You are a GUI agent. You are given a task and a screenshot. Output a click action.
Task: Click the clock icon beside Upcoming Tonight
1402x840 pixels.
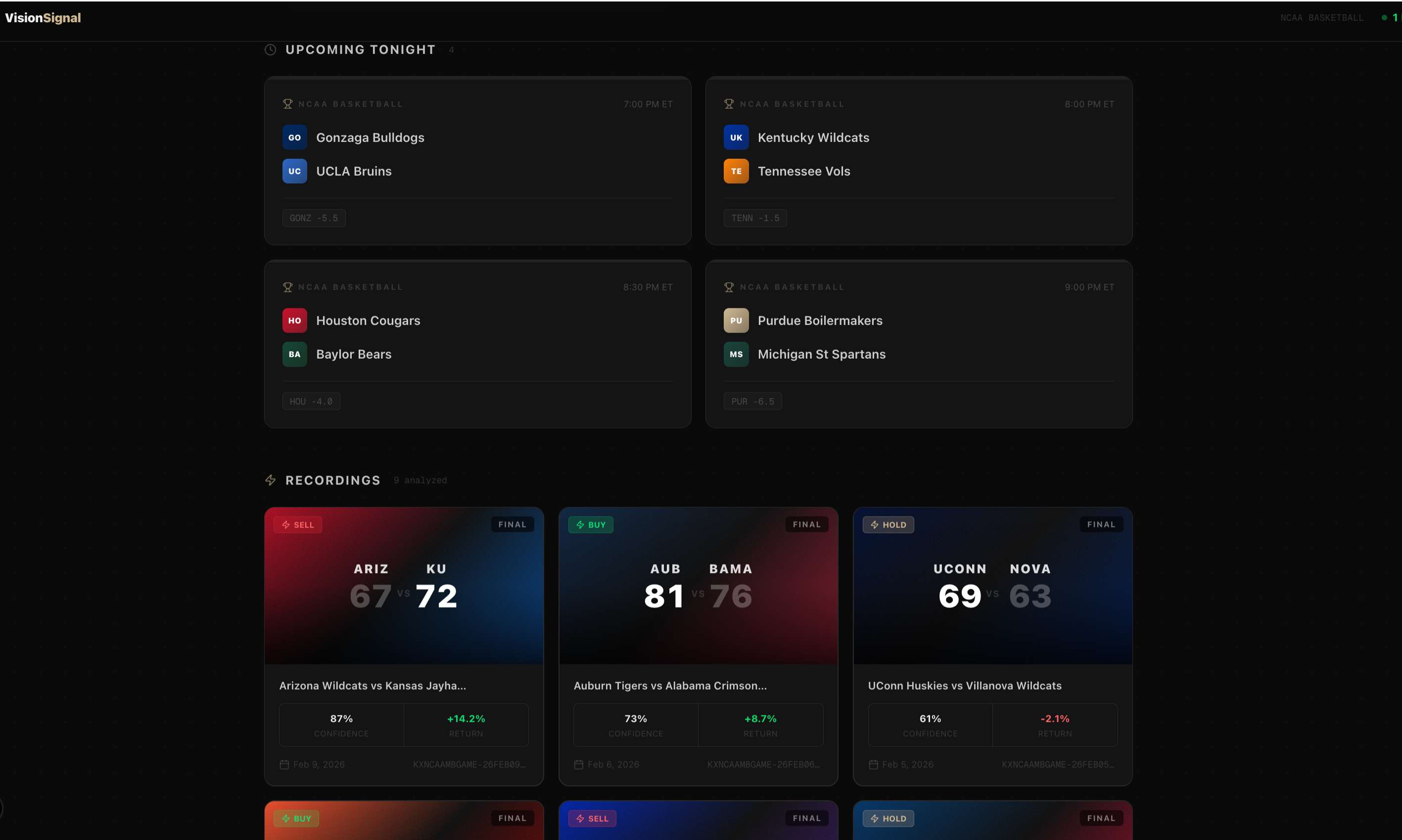pyautogui.click(x=271, y=50)
